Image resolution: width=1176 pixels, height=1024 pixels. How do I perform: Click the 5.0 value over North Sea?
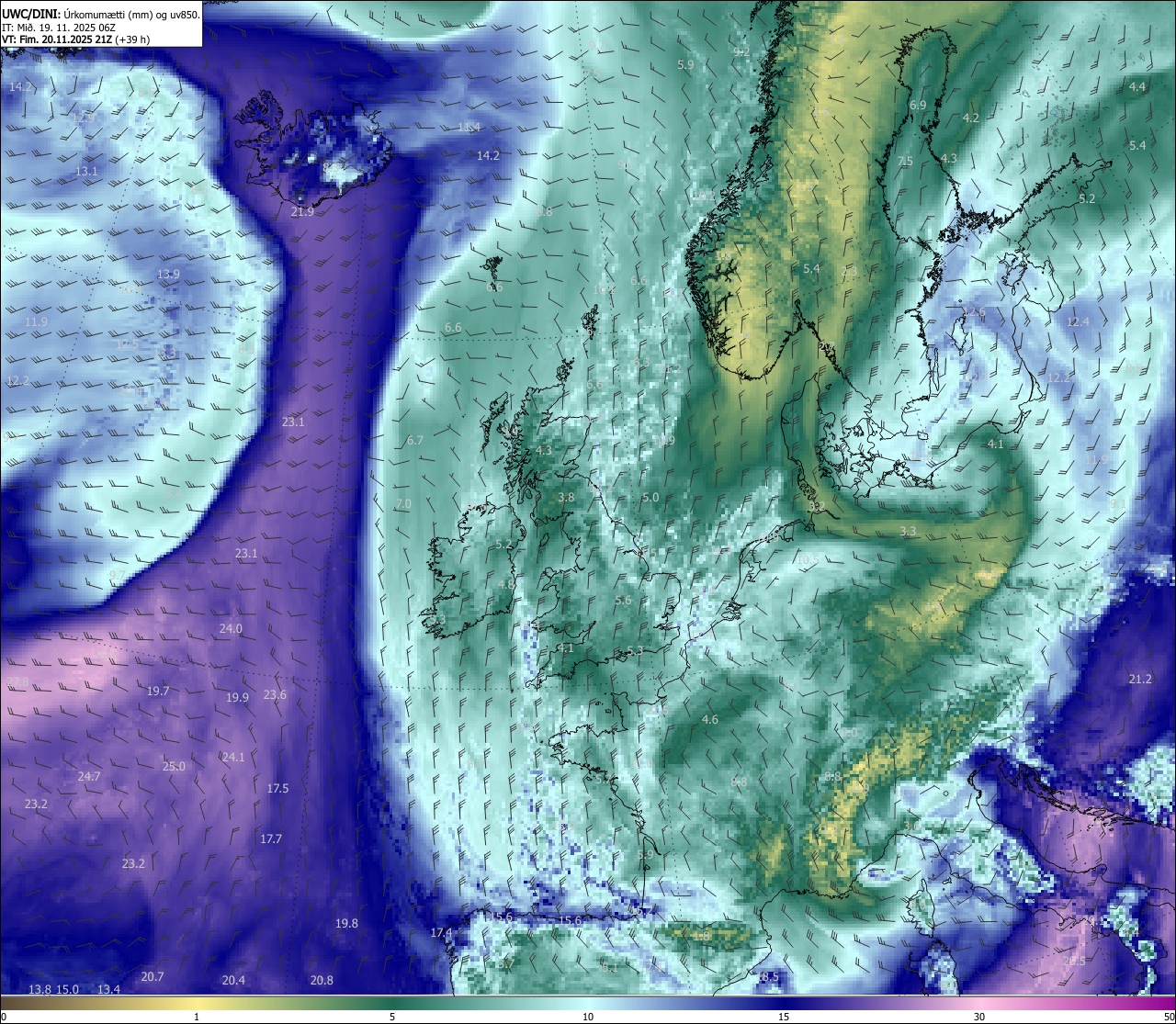click(650, 497)
